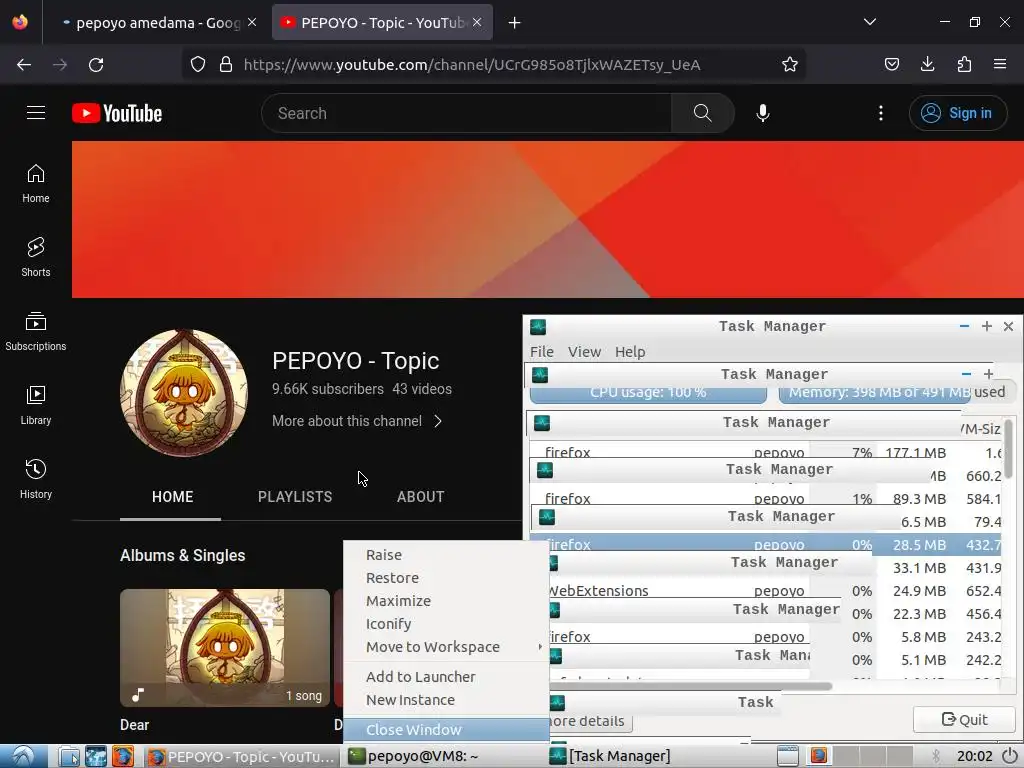Image resolution: width=1024 pixels, height=768 pixels.
Task: Reload the page in Firefox
Action: click(96, 65)
